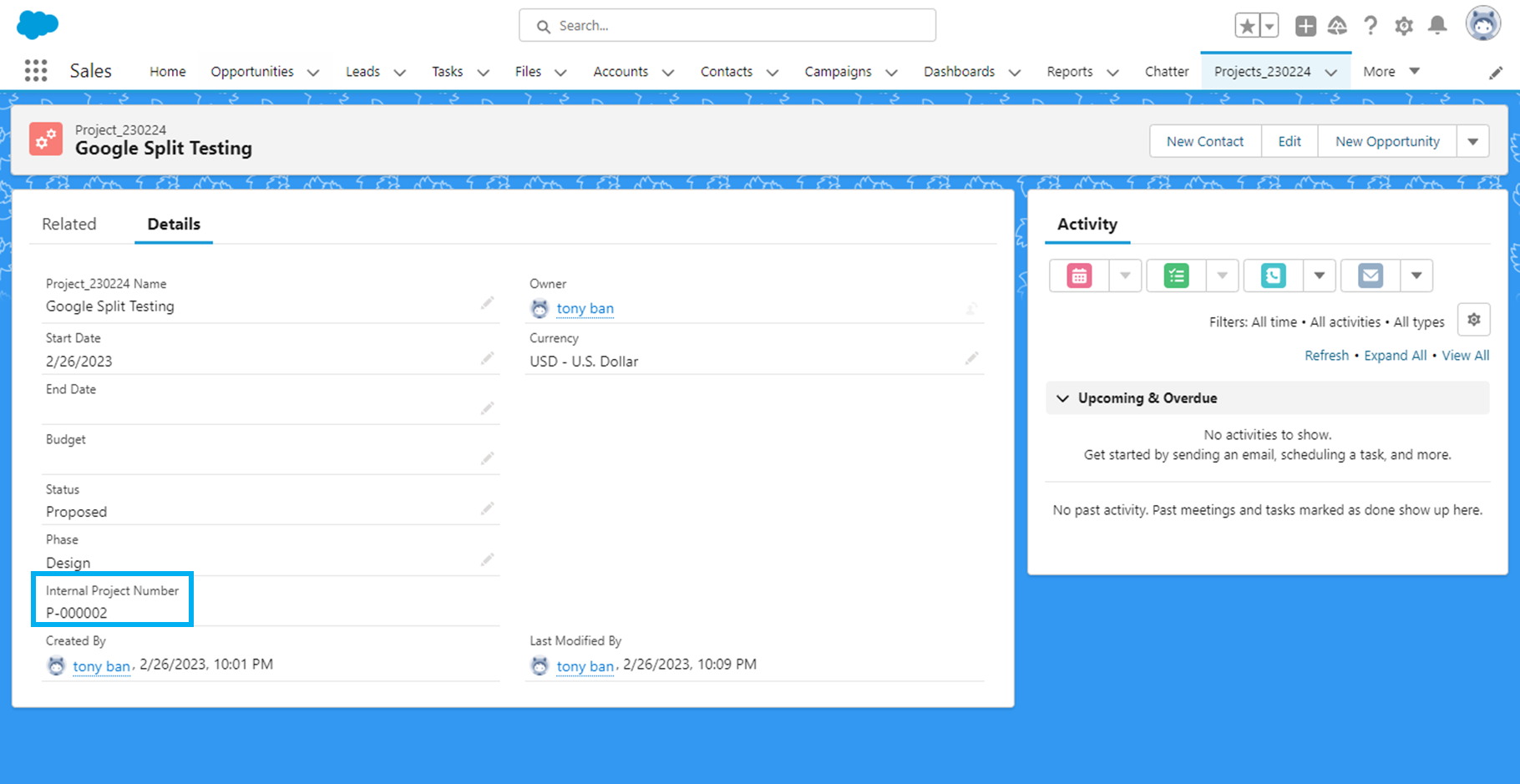Edit the Status field pencil
1520x784 pixels.
pyautogui.click(x=488, y=508)
